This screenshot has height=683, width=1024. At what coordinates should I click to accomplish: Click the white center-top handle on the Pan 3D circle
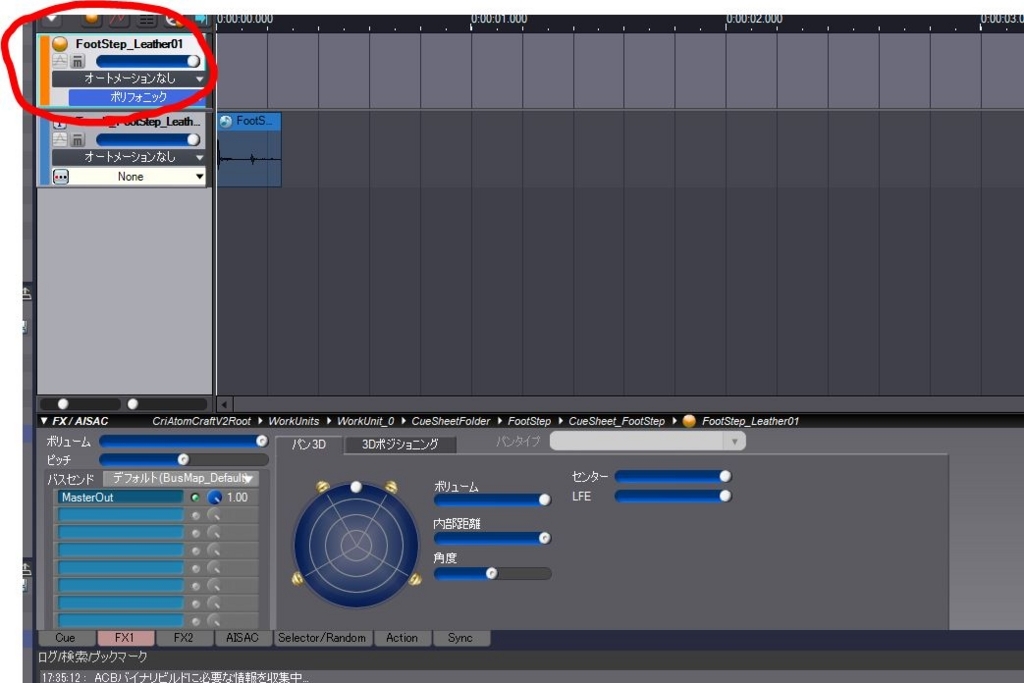click(356, 486)
